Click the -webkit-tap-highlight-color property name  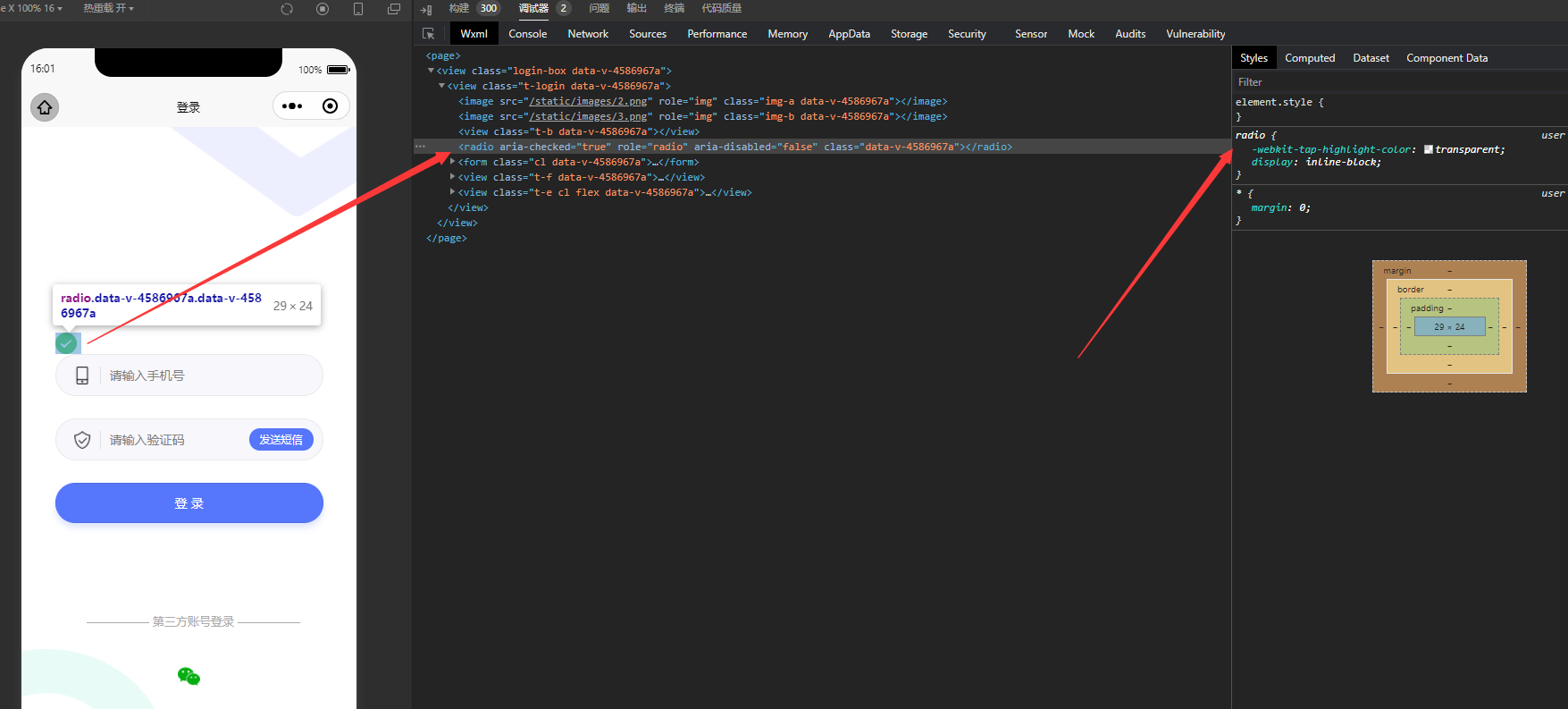1332,149
